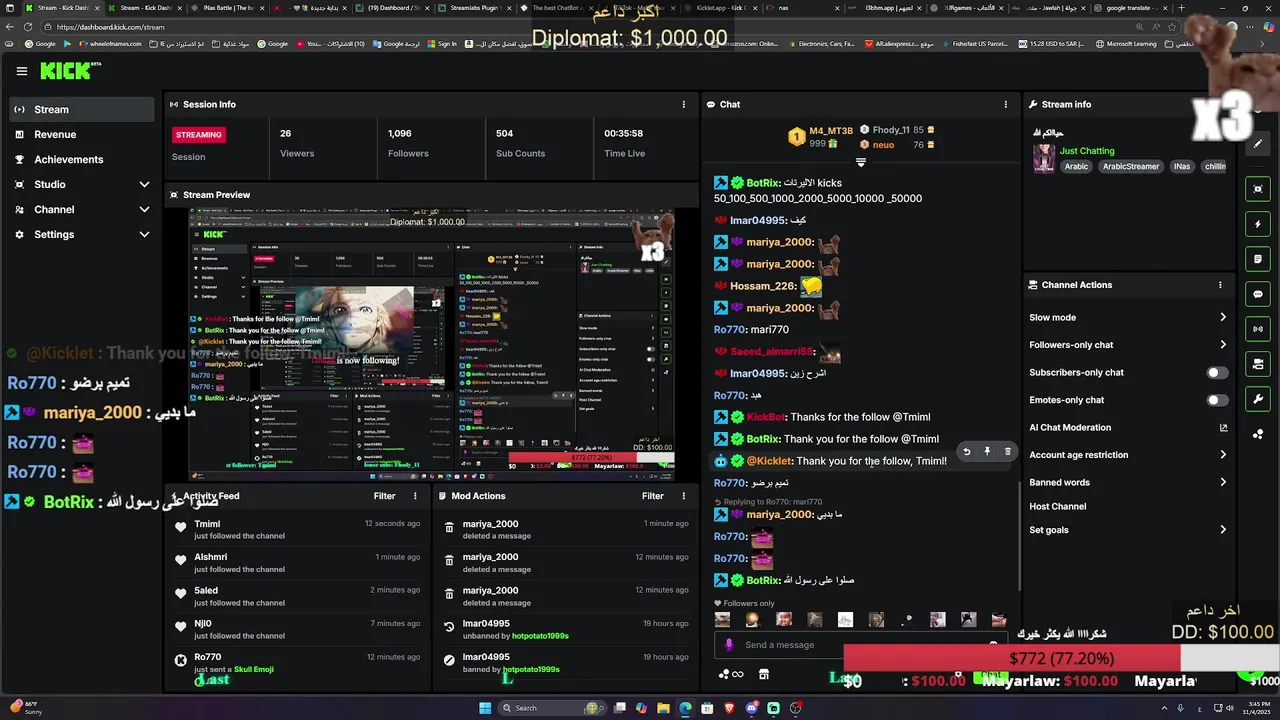The image size is (1280, 720).
Task: Open Revenue in the sidebar
Action: click(80, 134)
